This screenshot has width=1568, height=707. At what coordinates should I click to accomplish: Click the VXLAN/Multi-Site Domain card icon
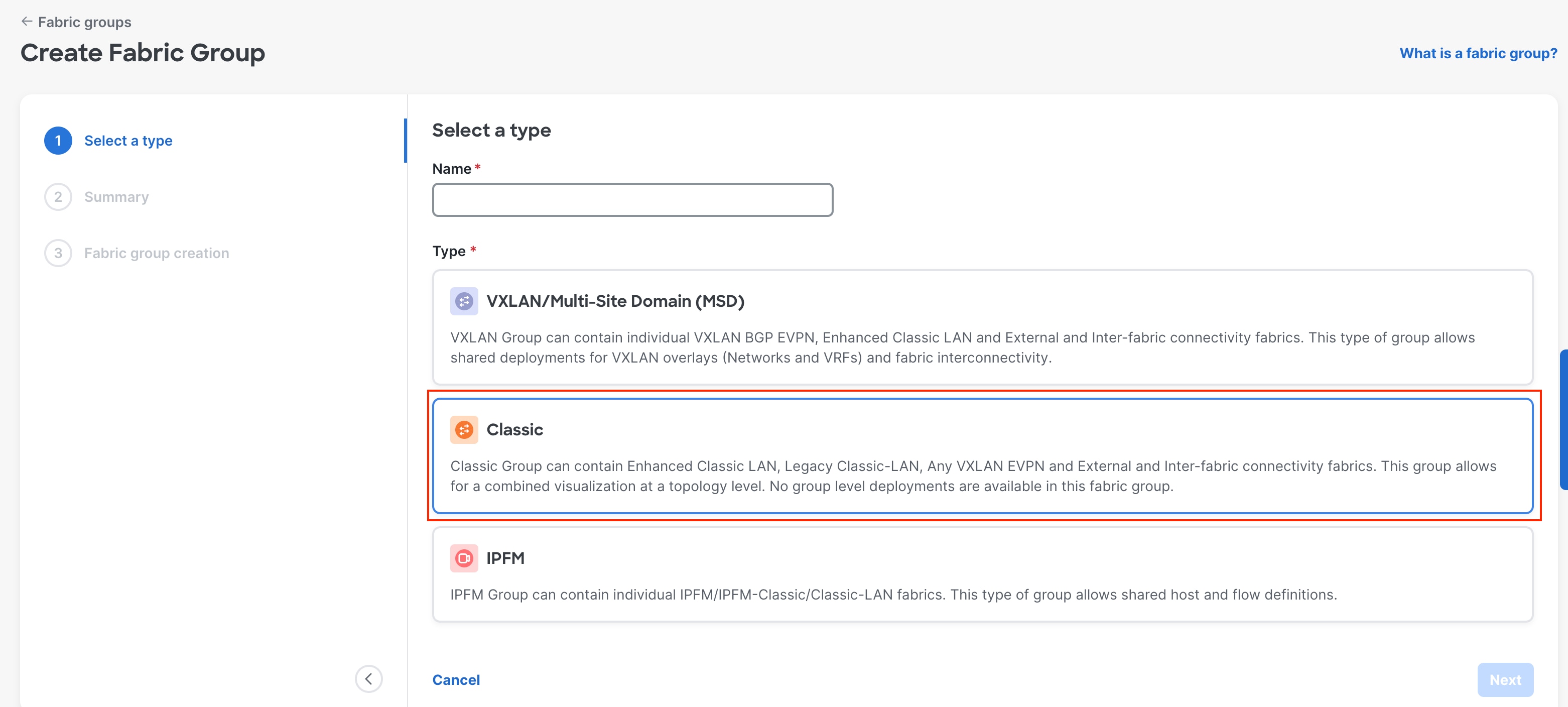464,301
